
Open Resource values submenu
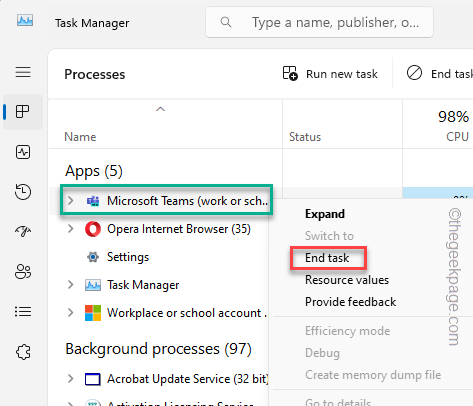(347, 280)
